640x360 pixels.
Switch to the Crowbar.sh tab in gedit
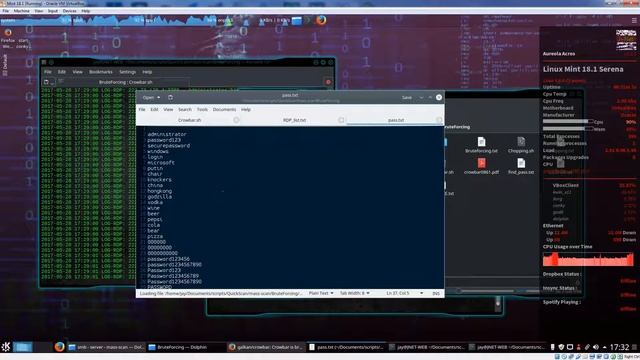pos(189,120)
